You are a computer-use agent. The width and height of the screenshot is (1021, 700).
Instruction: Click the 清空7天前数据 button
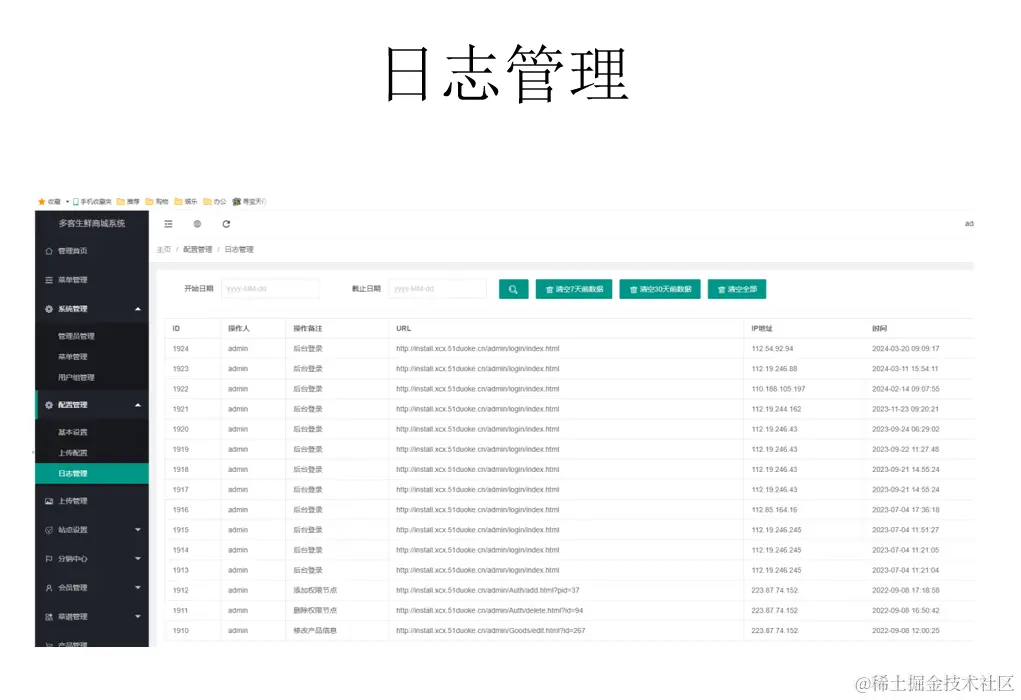tap(574, 288)
